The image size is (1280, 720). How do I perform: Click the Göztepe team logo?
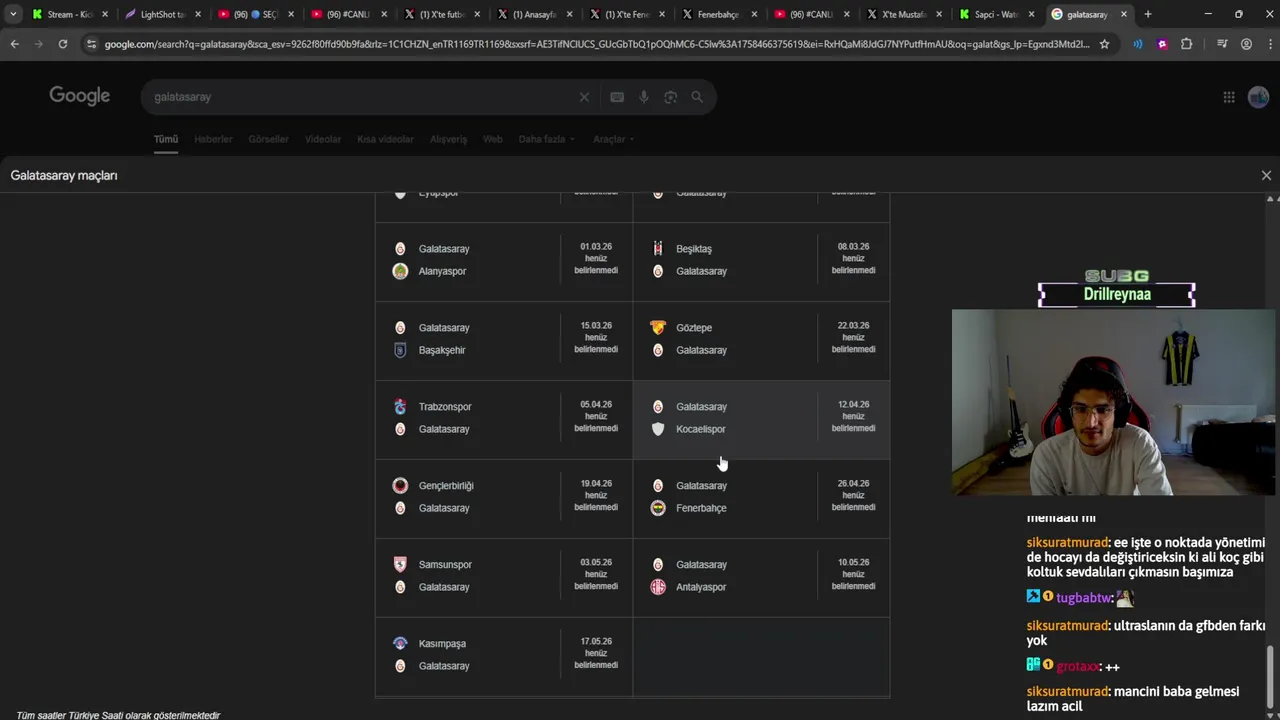pyautogui.click(x=658, y=327)
